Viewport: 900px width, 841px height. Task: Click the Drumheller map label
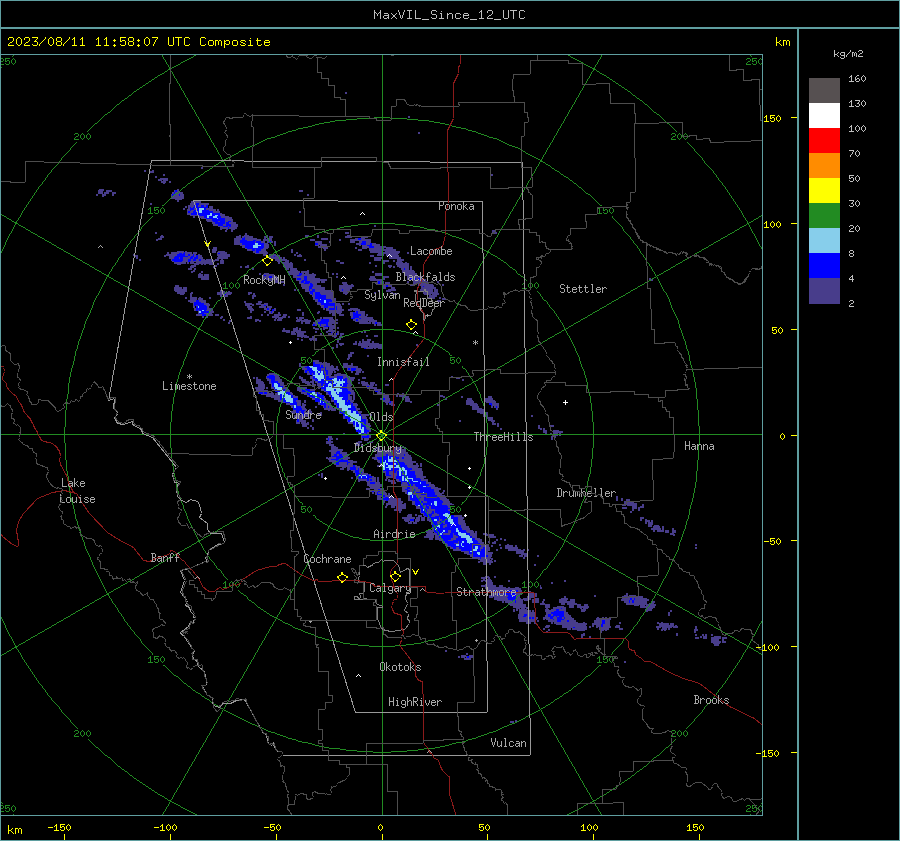point(586,493)
